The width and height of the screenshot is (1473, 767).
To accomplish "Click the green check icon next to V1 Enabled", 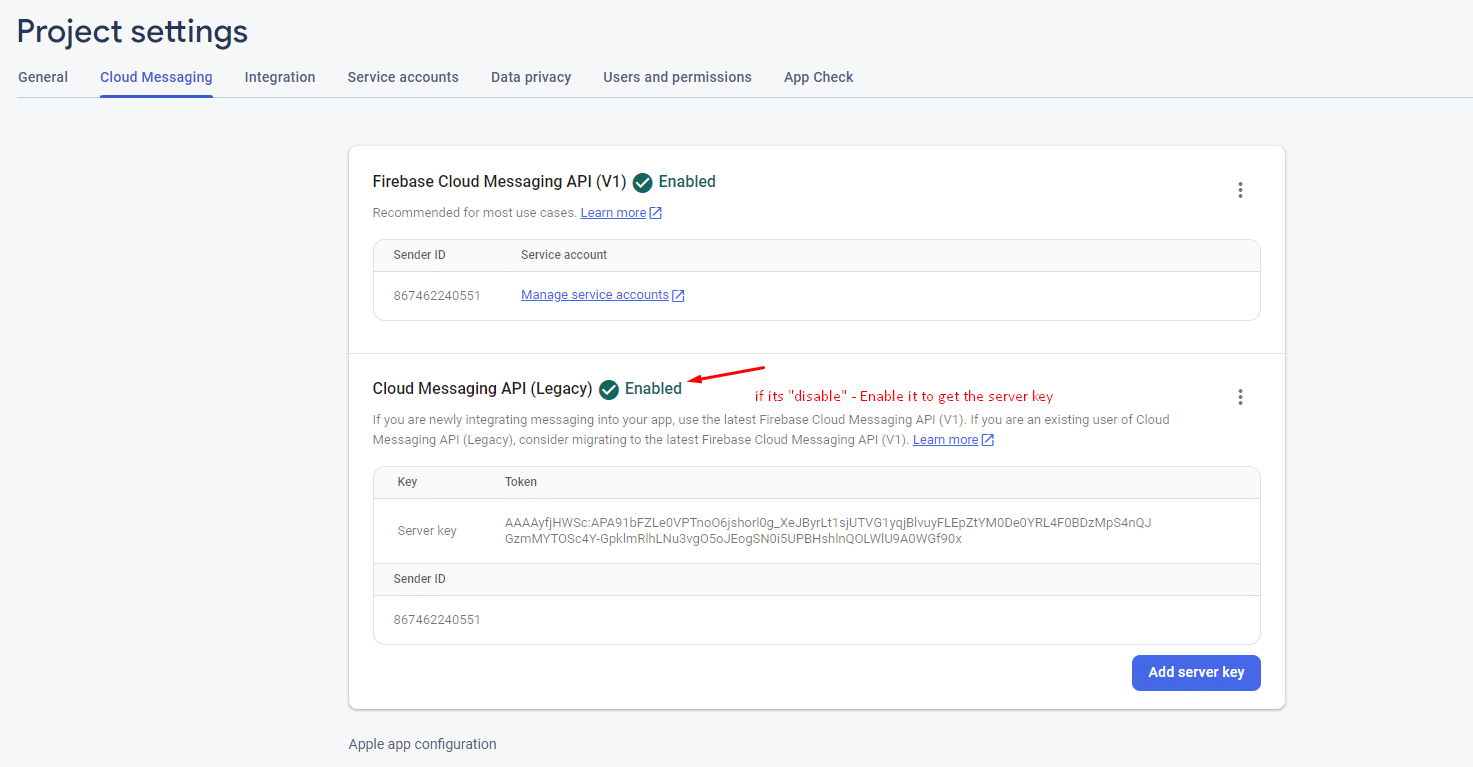I will point(643,182).
